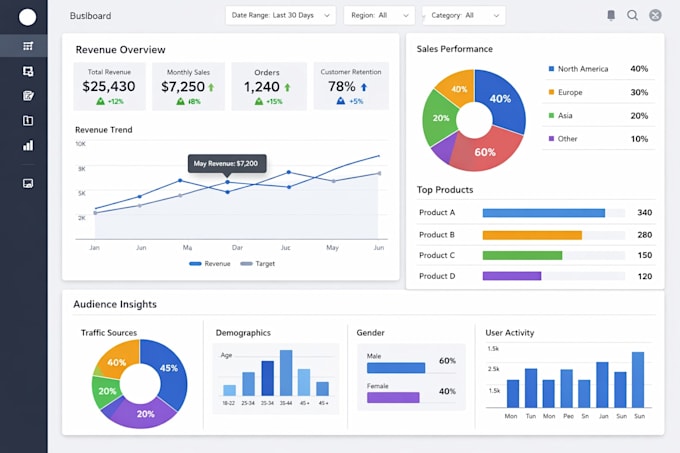680x453 pixels.
Task: Click the Total Revenue $25,430 card
Action: (109, 86)
